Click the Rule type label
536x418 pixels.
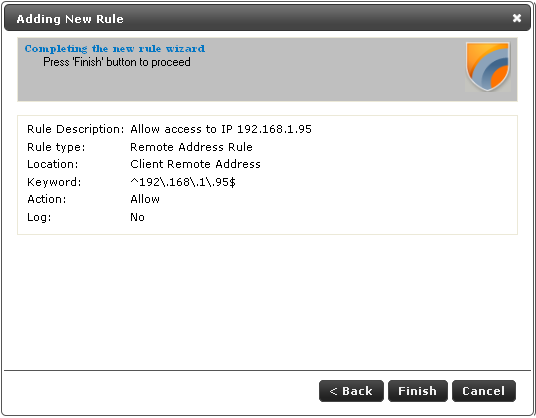pyautogui.click(x=56, y=147)
